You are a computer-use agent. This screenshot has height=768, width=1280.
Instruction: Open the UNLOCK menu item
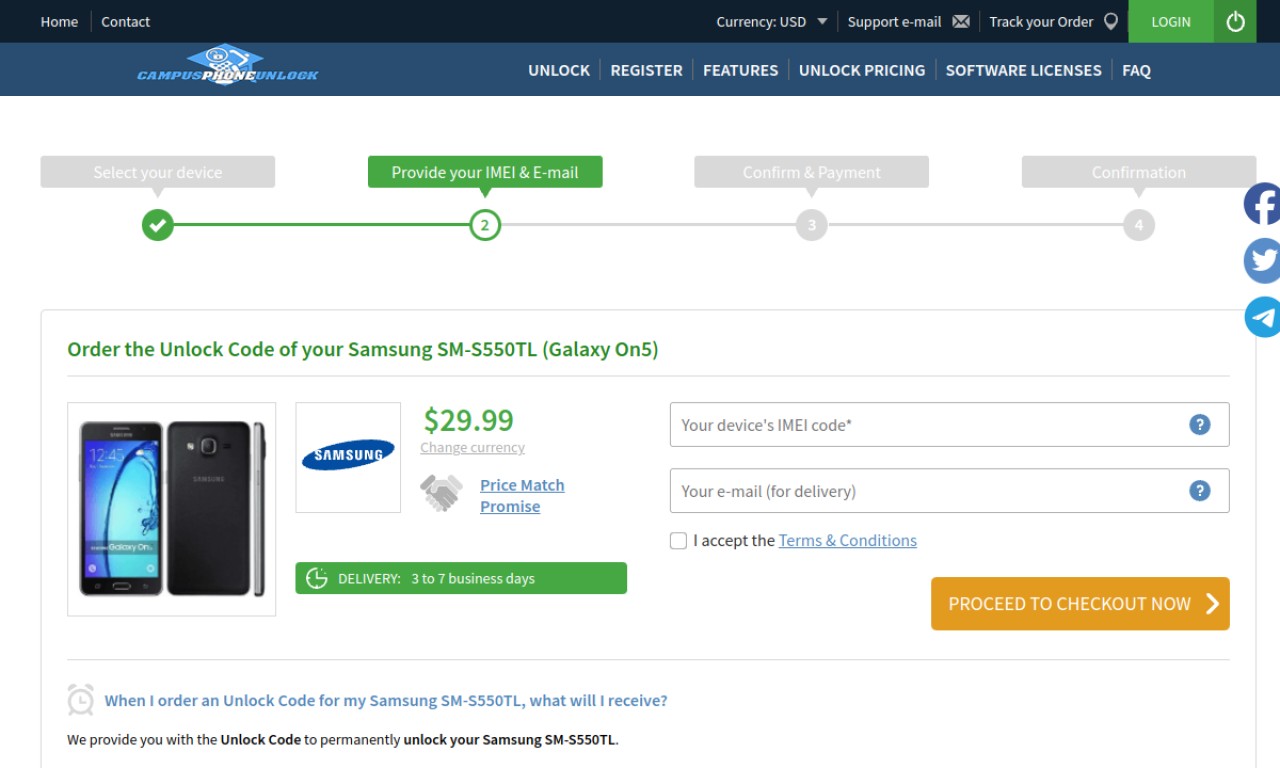click(x=559, y=70)
